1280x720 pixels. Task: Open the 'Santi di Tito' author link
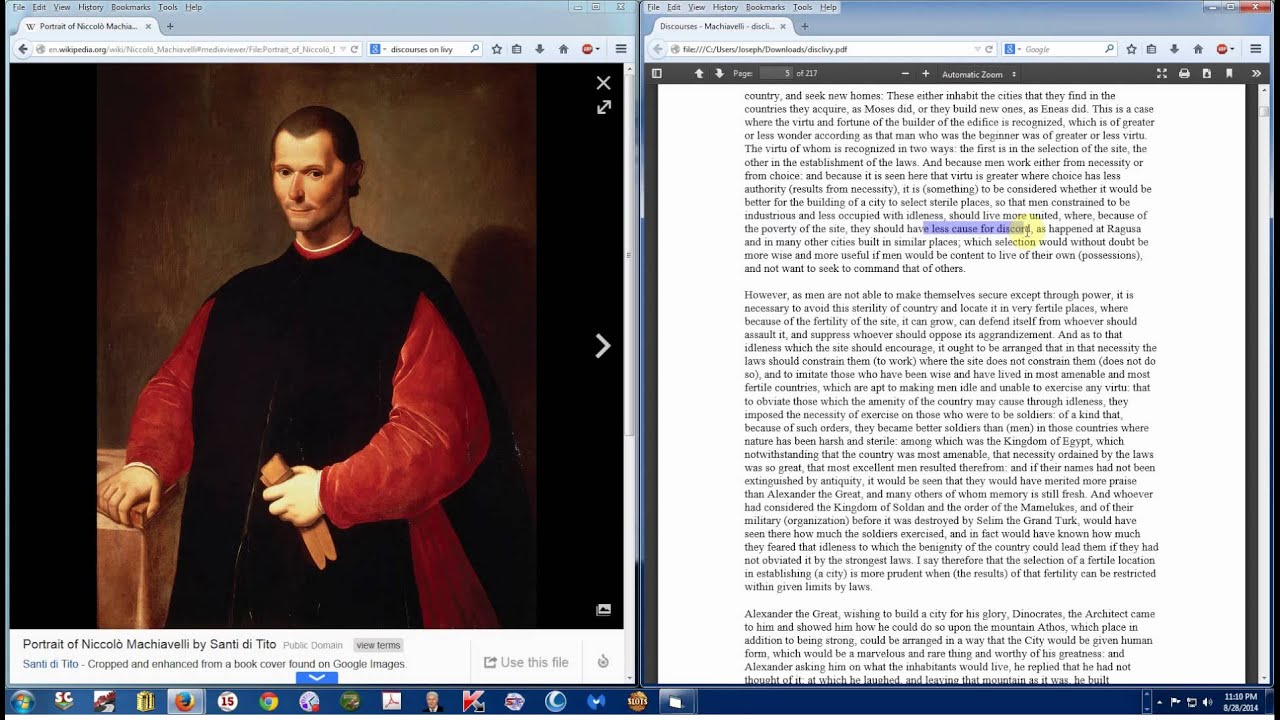tap(50, 663)
